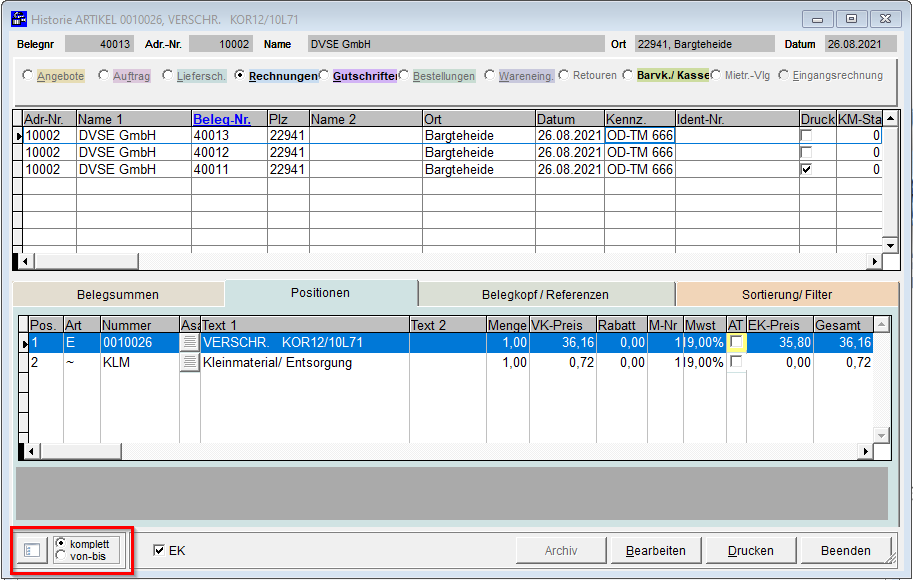Choose Mietr.-Vlg radio button
The width and height of the screenshot is (913, 580).
tap(716, 75)
